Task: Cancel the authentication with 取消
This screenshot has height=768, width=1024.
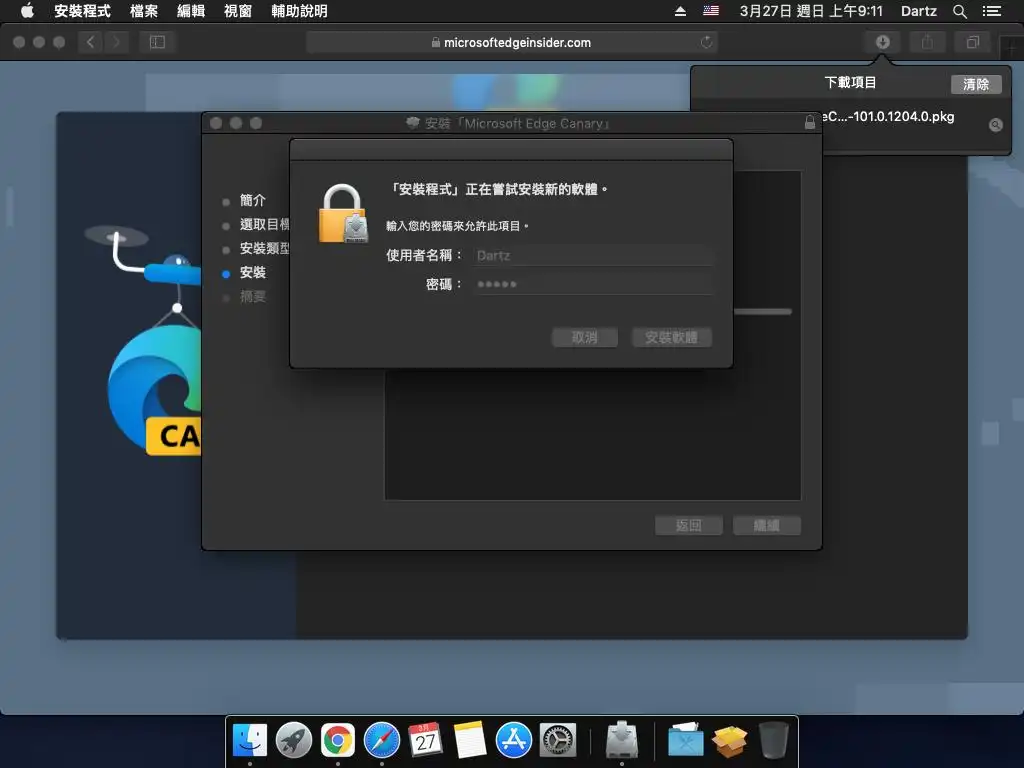Action: 584,338
